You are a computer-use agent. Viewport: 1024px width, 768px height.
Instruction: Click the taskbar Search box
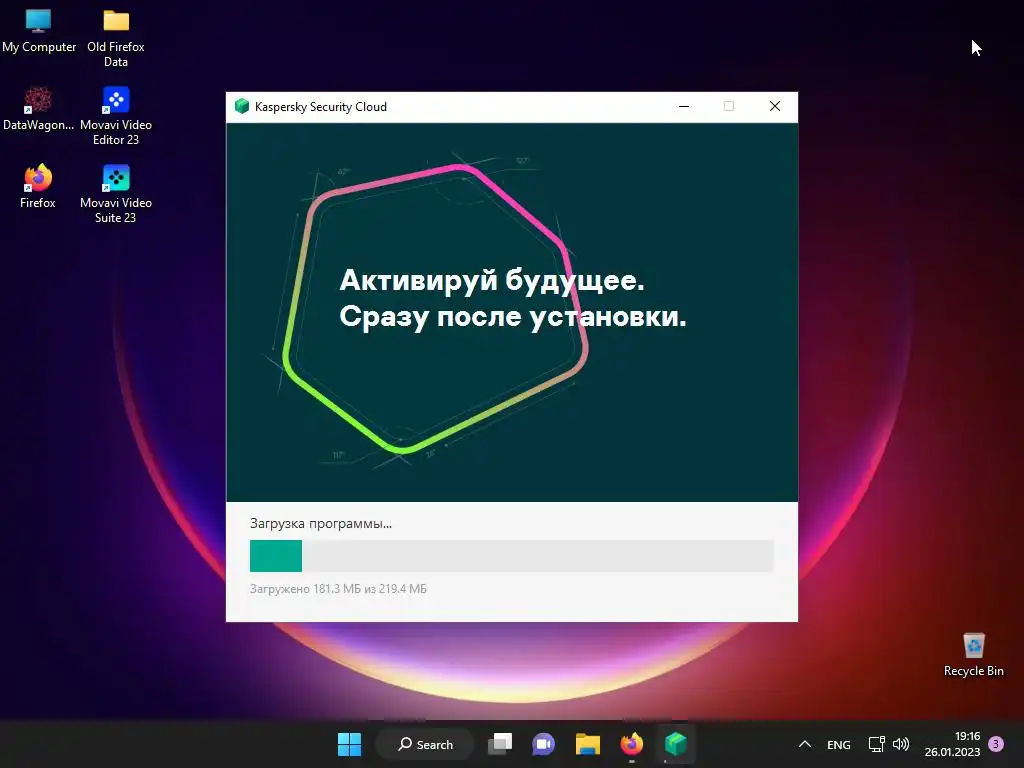(425, 744)
